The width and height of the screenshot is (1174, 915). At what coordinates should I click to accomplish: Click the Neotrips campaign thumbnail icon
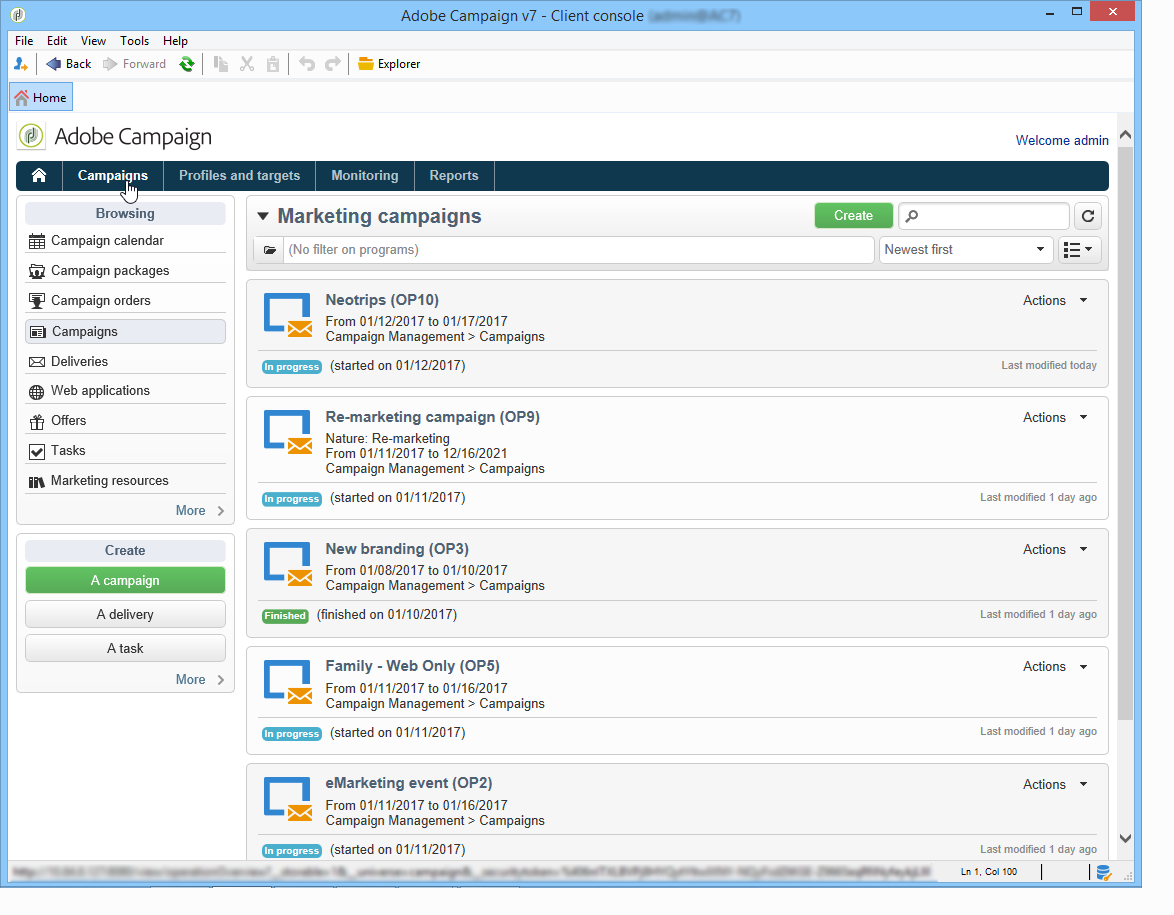(x=288, y=315)
